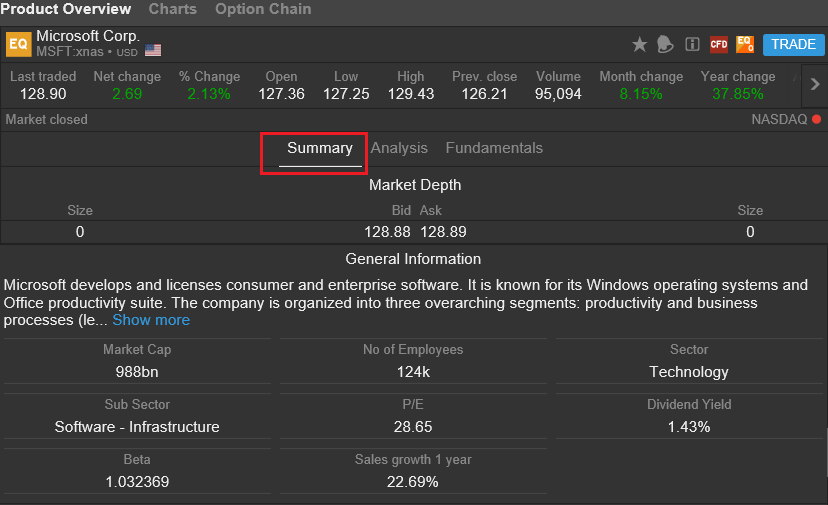Click P/E value 28.65
828x505 pixels.
click(x=413, y=427)
